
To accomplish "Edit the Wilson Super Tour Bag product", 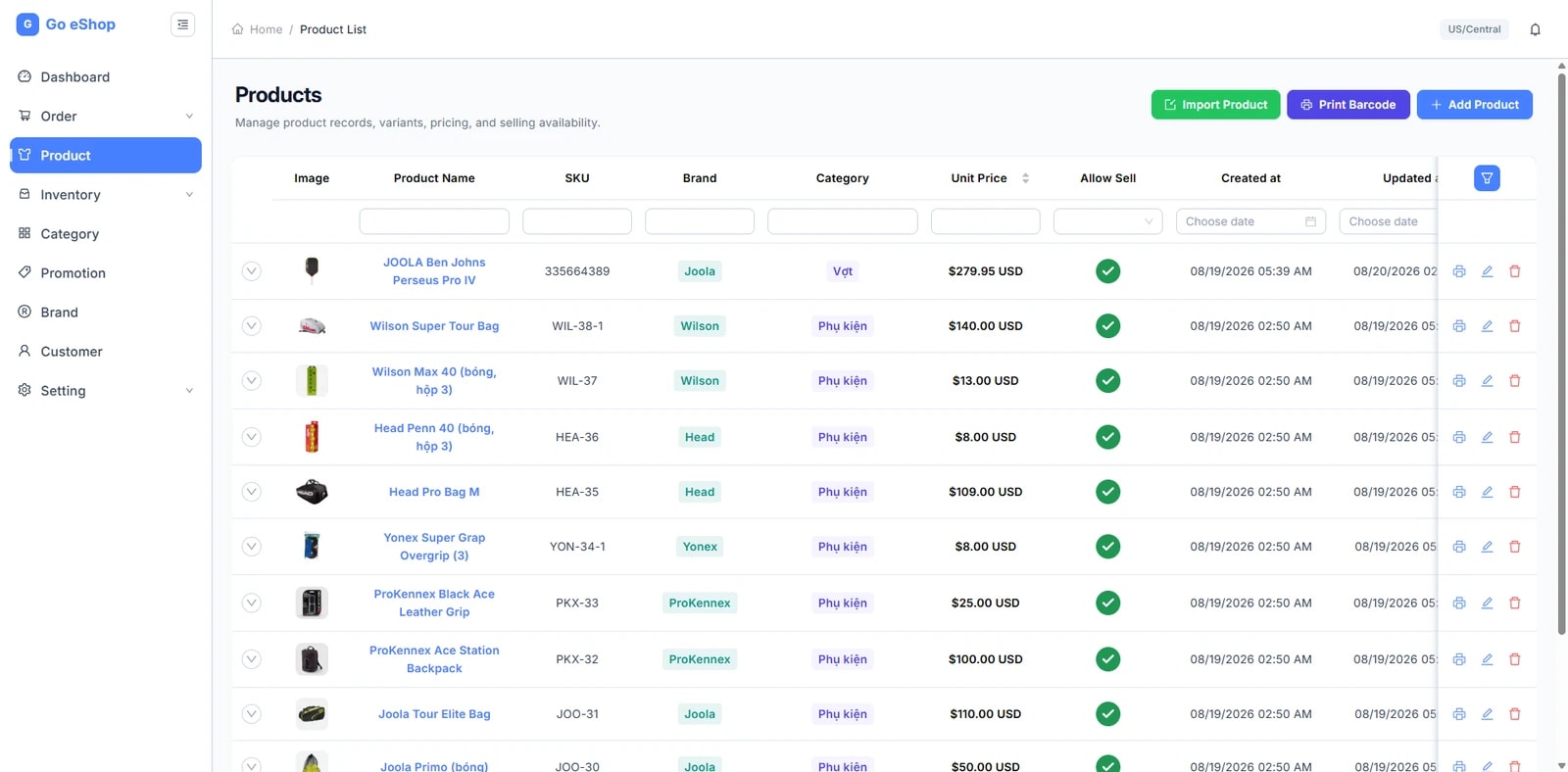I will (x=1487, y=326).
